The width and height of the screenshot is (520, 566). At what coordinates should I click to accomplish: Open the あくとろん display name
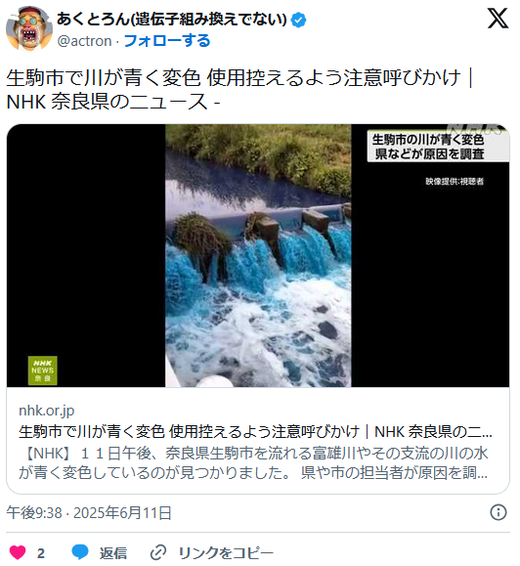172,19
